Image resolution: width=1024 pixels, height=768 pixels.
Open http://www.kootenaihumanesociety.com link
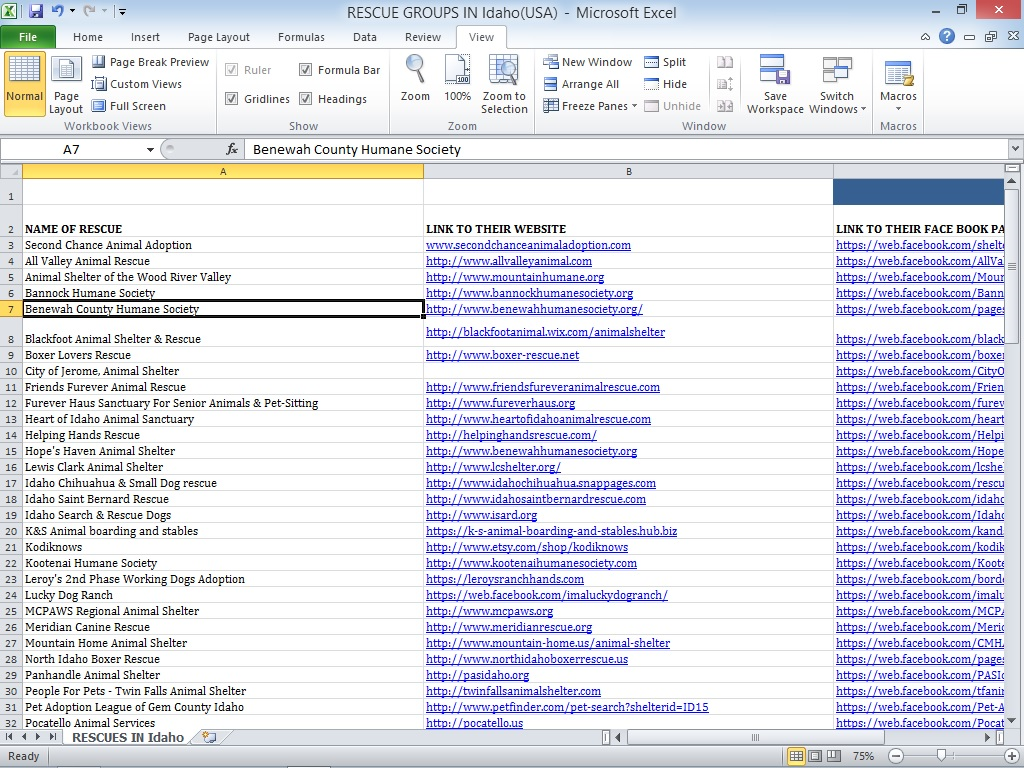coord(531,563)
